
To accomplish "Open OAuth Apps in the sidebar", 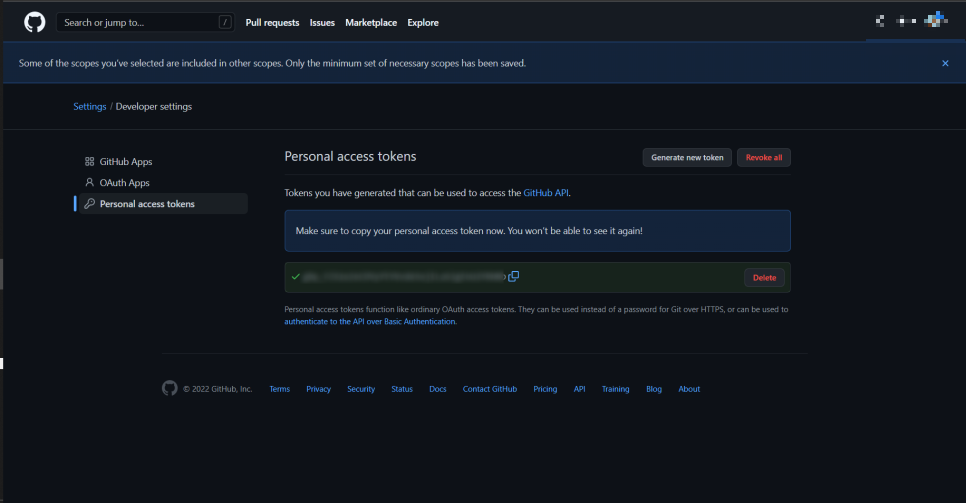I will coord(124,182).
